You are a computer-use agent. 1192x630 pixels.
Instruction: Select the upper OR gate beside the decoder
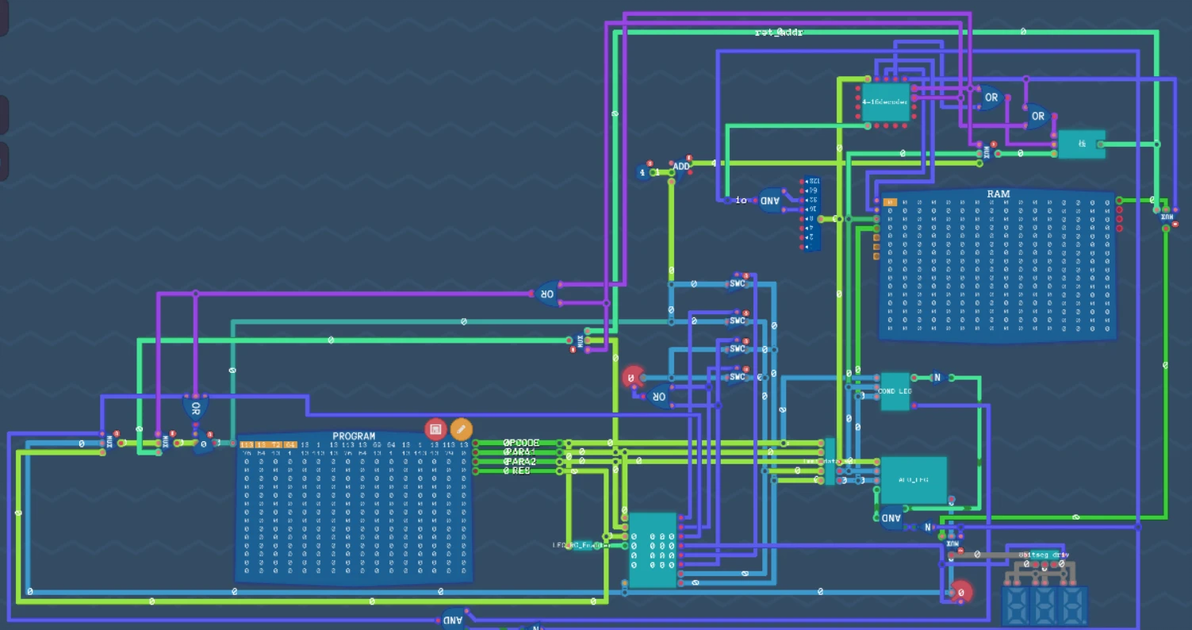(x=991, y=97)
